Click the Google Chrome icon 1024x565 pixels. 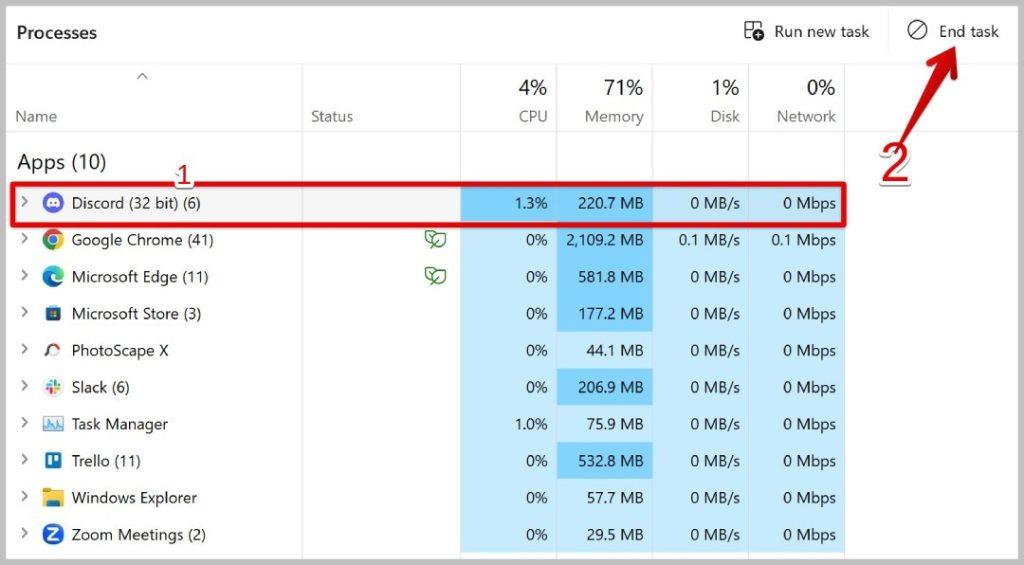pos(53,240)
